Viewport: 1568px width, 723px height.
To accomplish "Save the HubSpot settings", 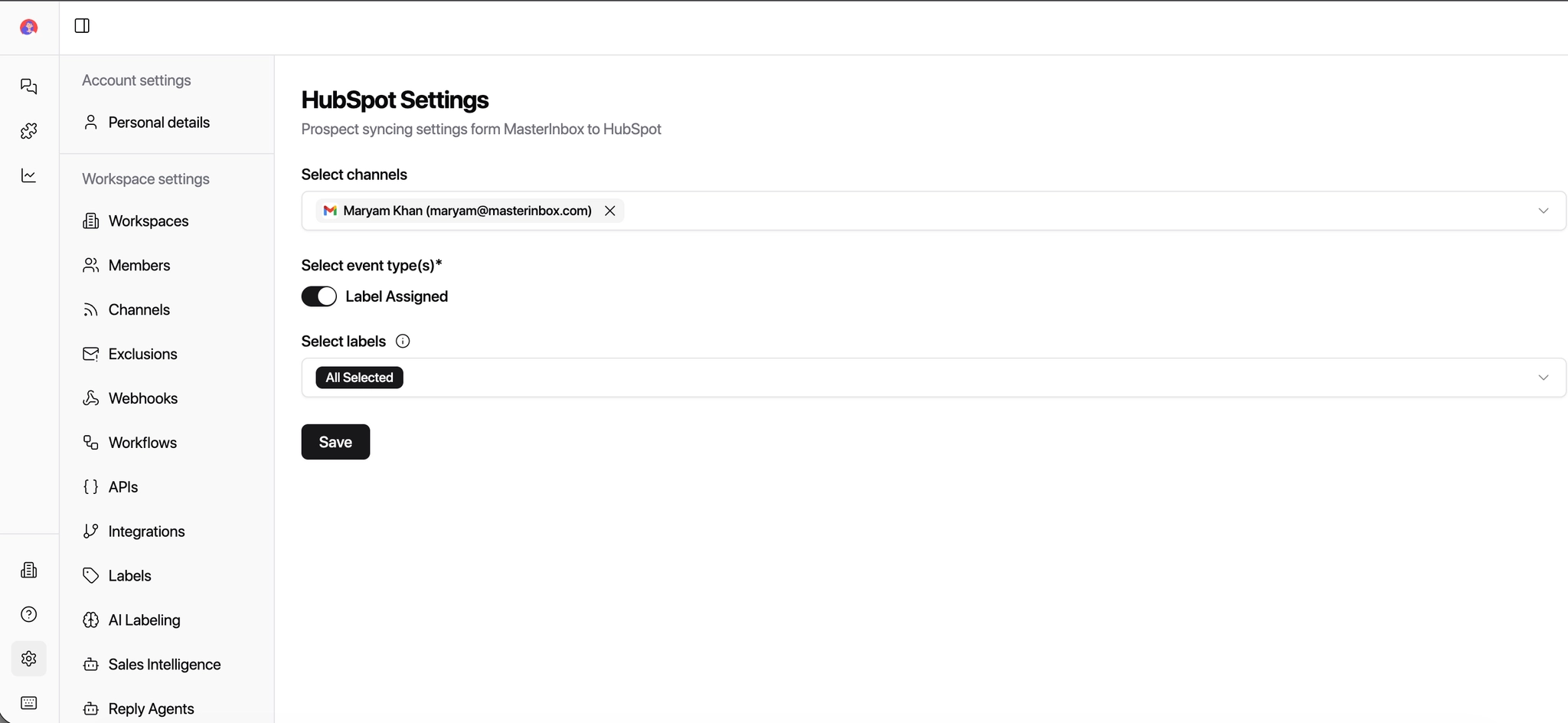I will 335,442.
